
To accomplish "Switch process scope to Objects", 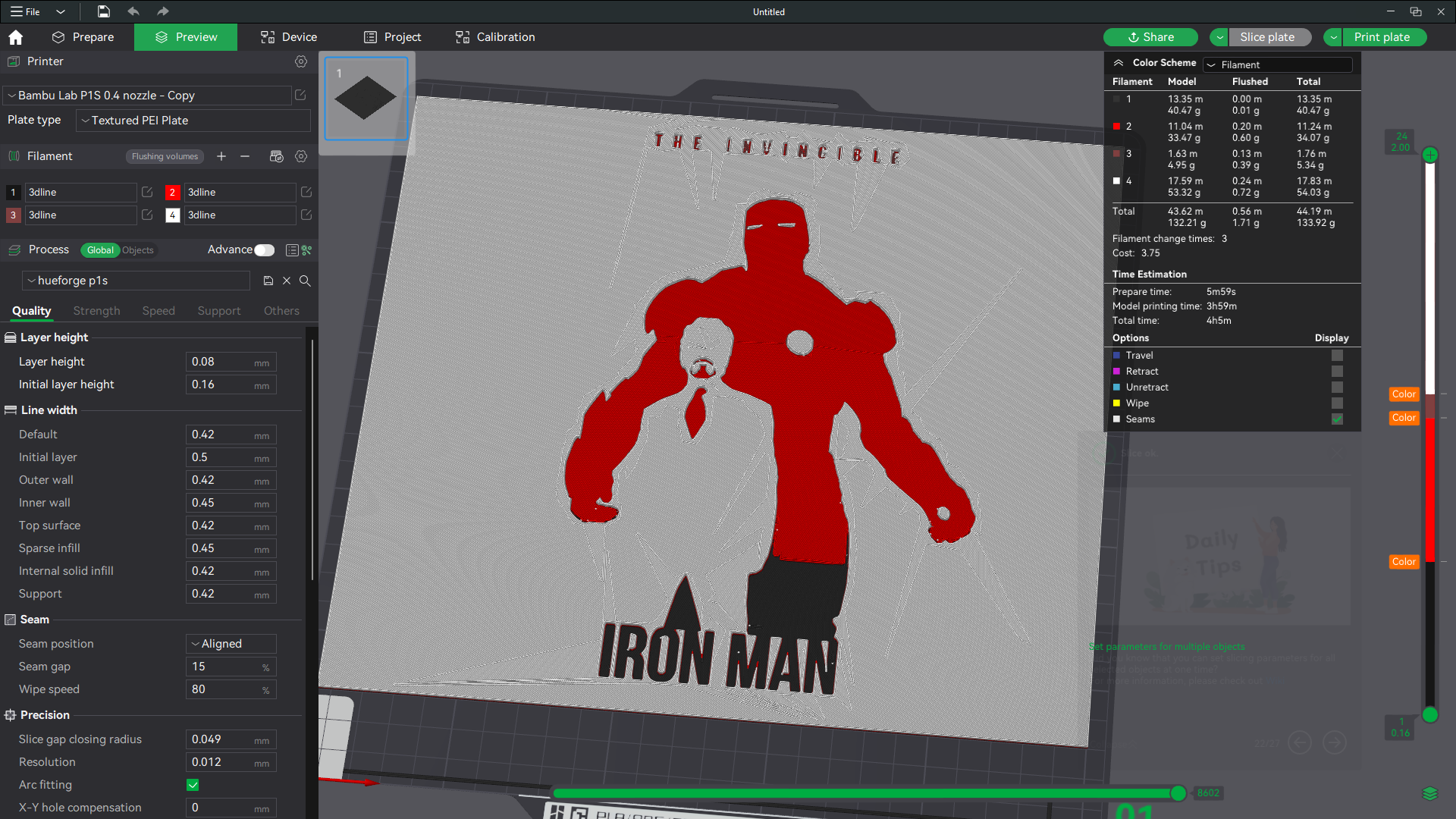I will tap(138, 250).
